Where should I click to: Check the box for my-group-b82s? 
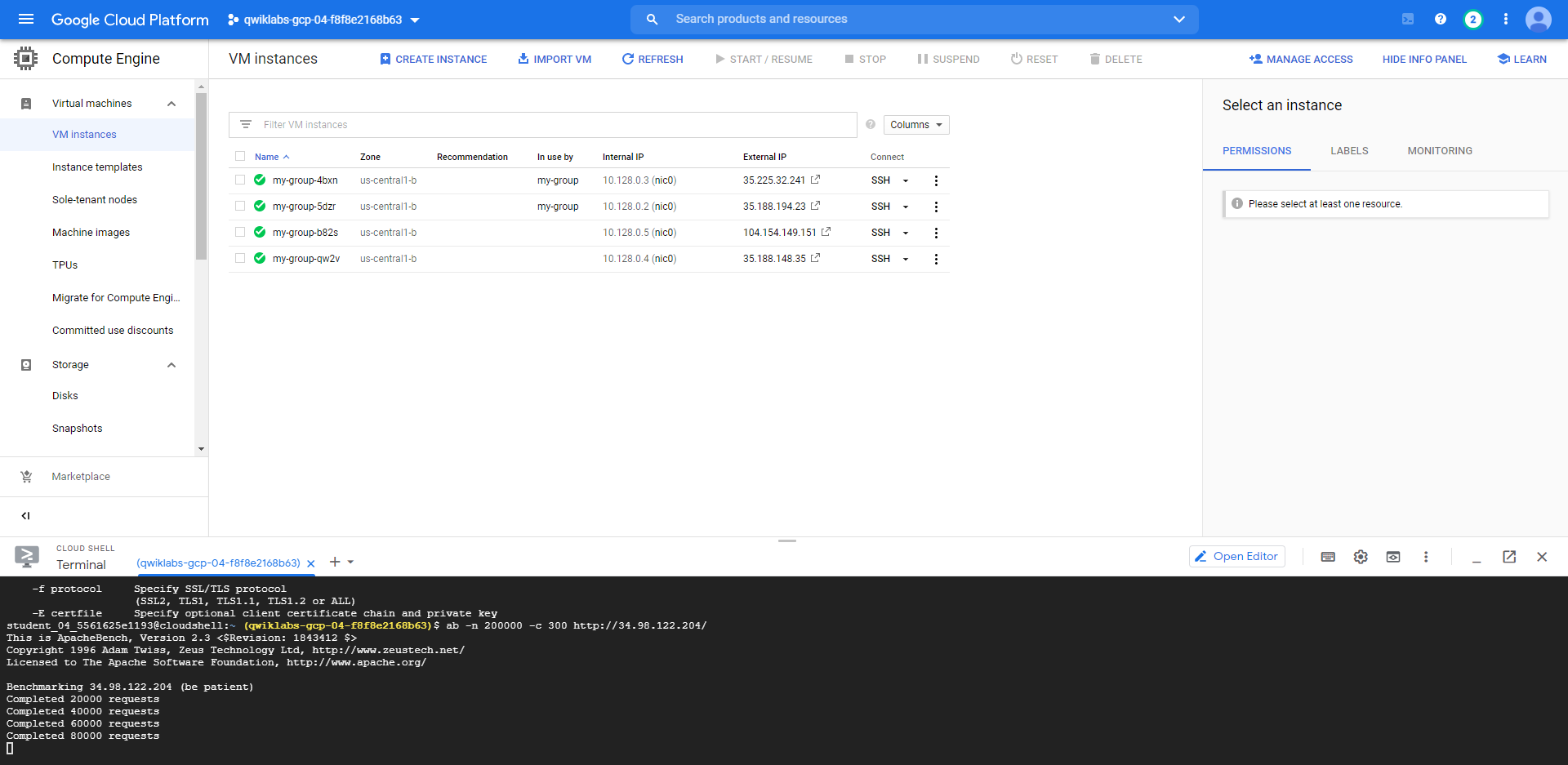point(240,232)
